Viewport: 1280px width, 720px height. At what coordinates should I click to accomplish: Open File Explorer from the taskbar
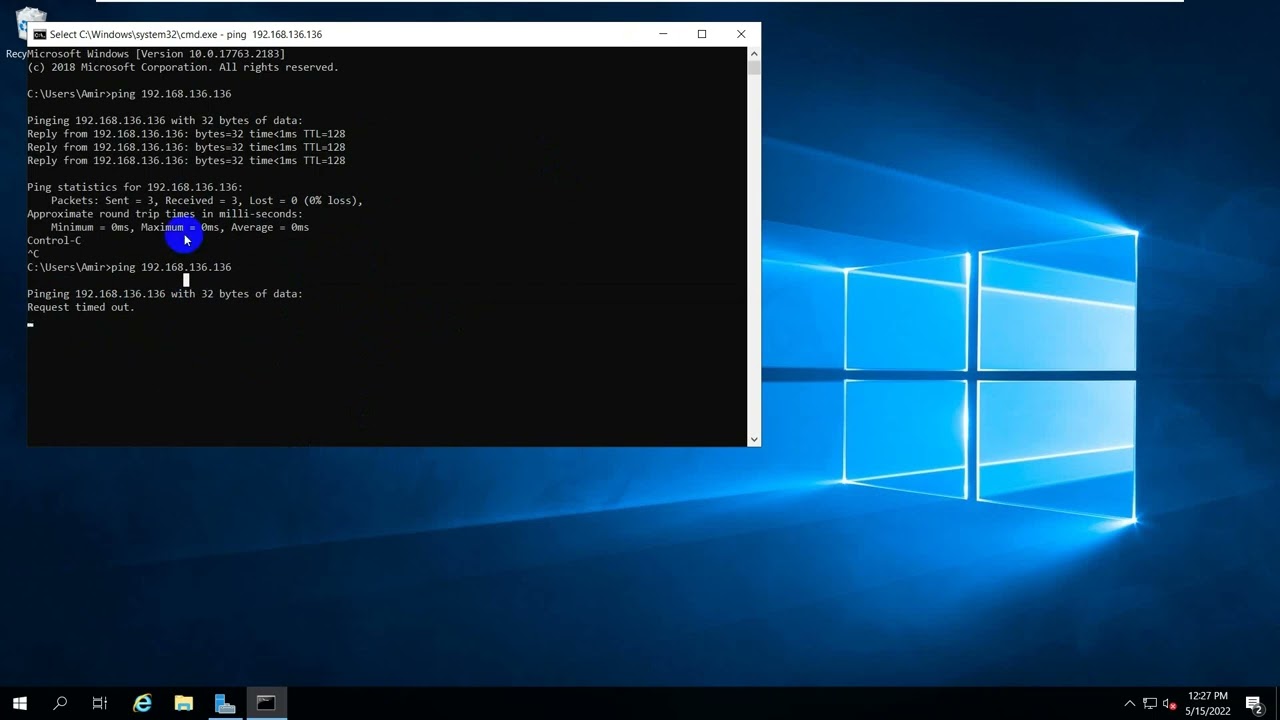(x=184, y=703)
